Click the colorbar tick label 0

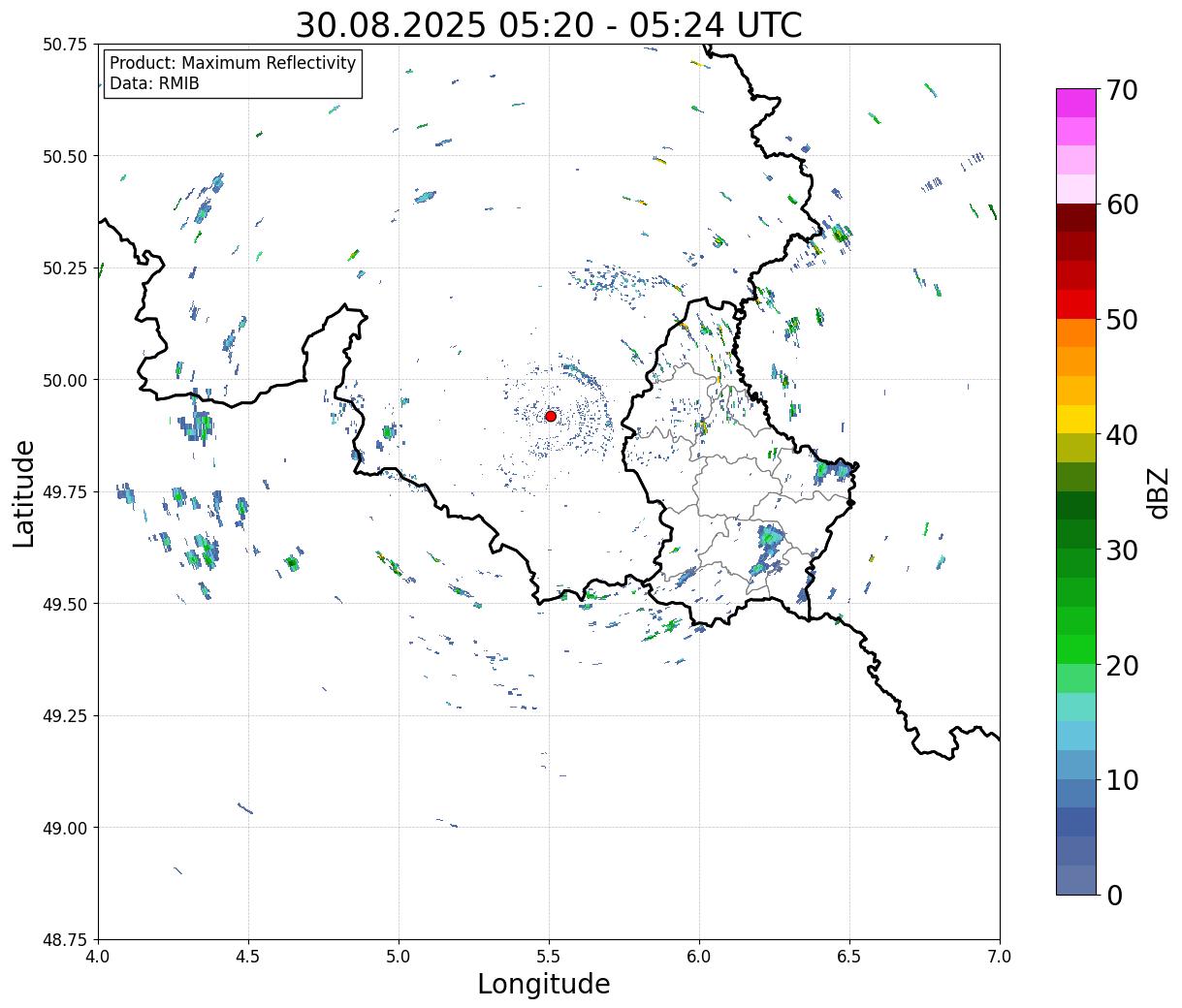(1113, 895)
